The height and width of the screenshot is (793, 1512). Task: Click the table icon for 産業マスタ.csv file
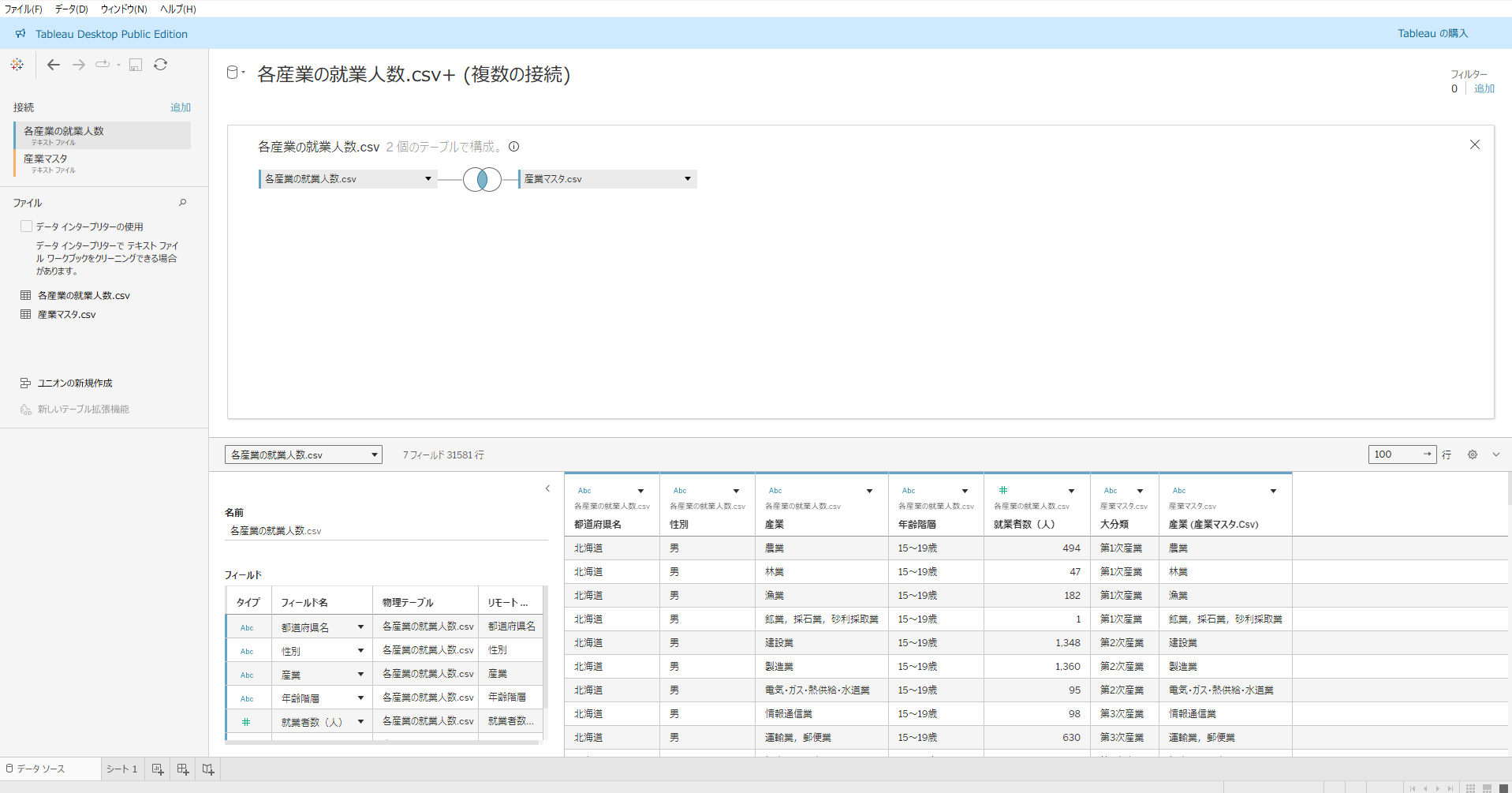tap(26, 314)
